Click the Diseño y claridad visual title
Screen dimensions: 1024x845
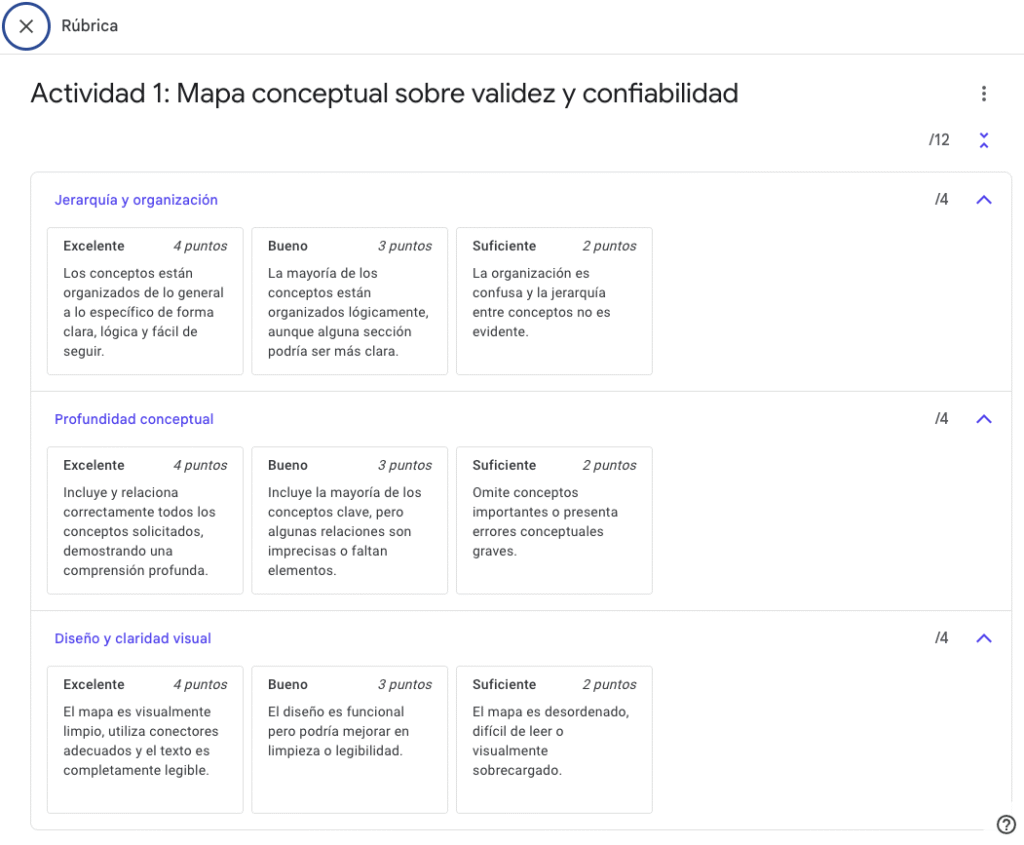point(133,638)
